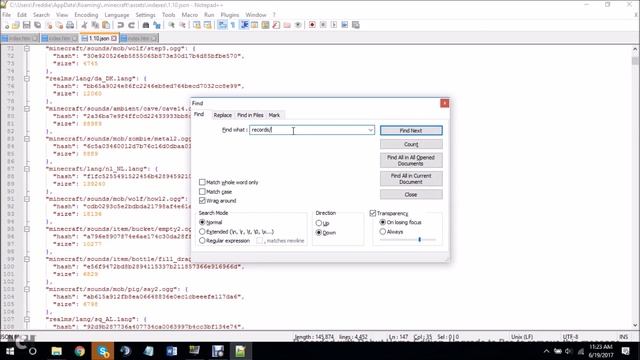Click the Redo toolbar icon
Image resolution: width=640 pixels, height=360 pixels.
131,25
